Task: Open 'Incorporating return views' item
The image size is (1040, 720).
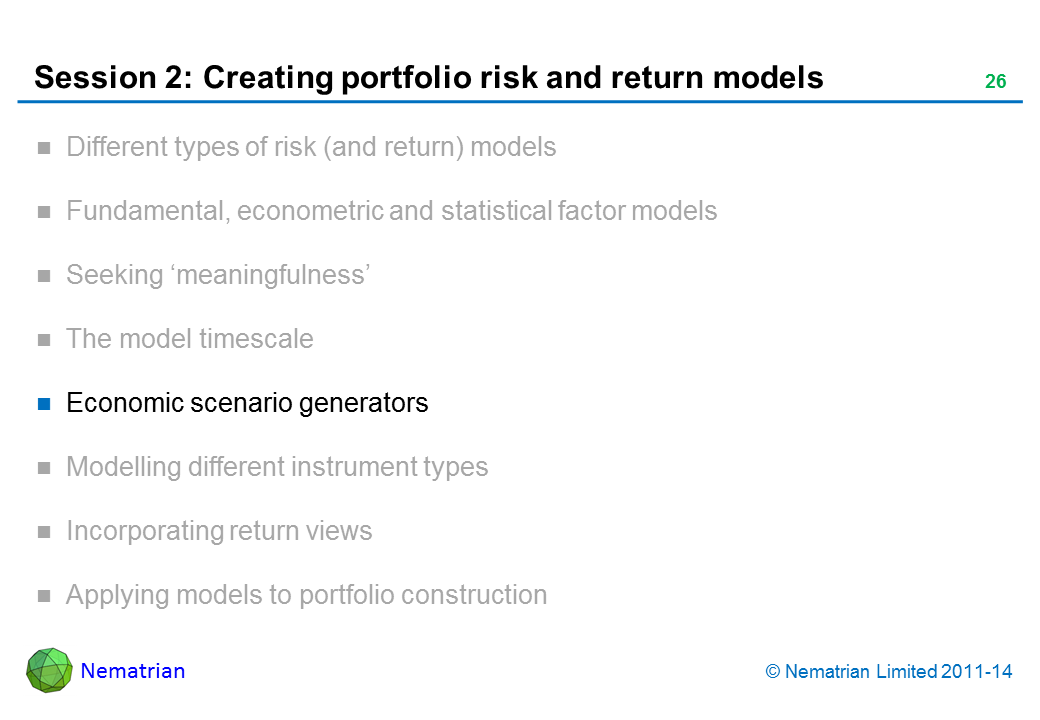Action: 219,531
